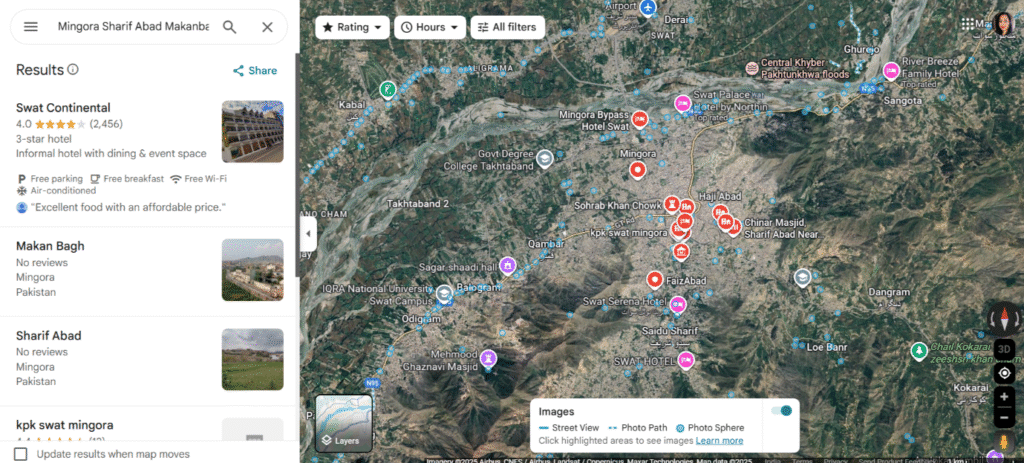This screenshot has height=463, width=1024.
Task: Open the hamburger main menu
Action: tap(31, 27)
